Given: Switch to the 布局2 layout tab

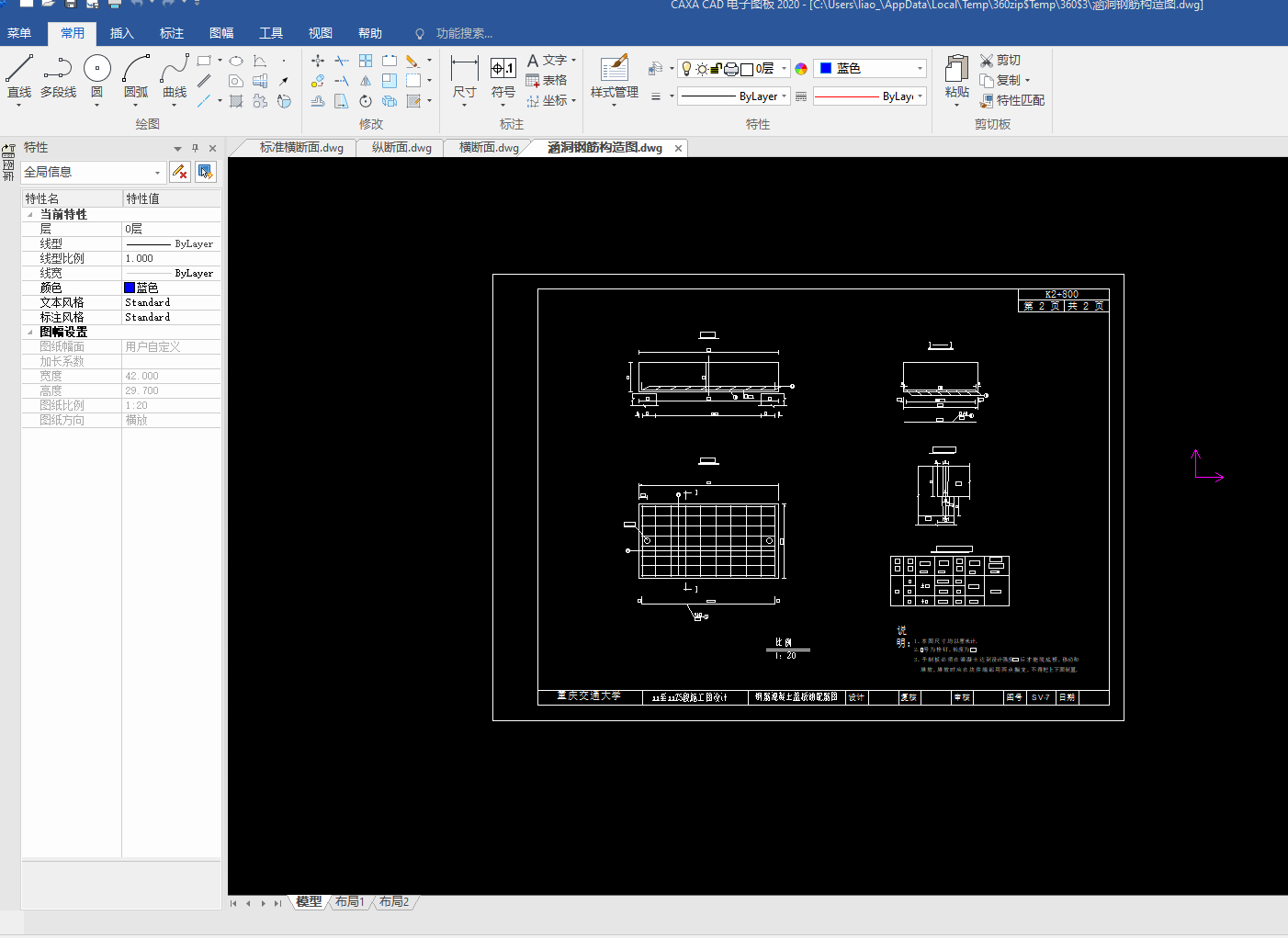Looking at the screenshot, I should (394, 902).
